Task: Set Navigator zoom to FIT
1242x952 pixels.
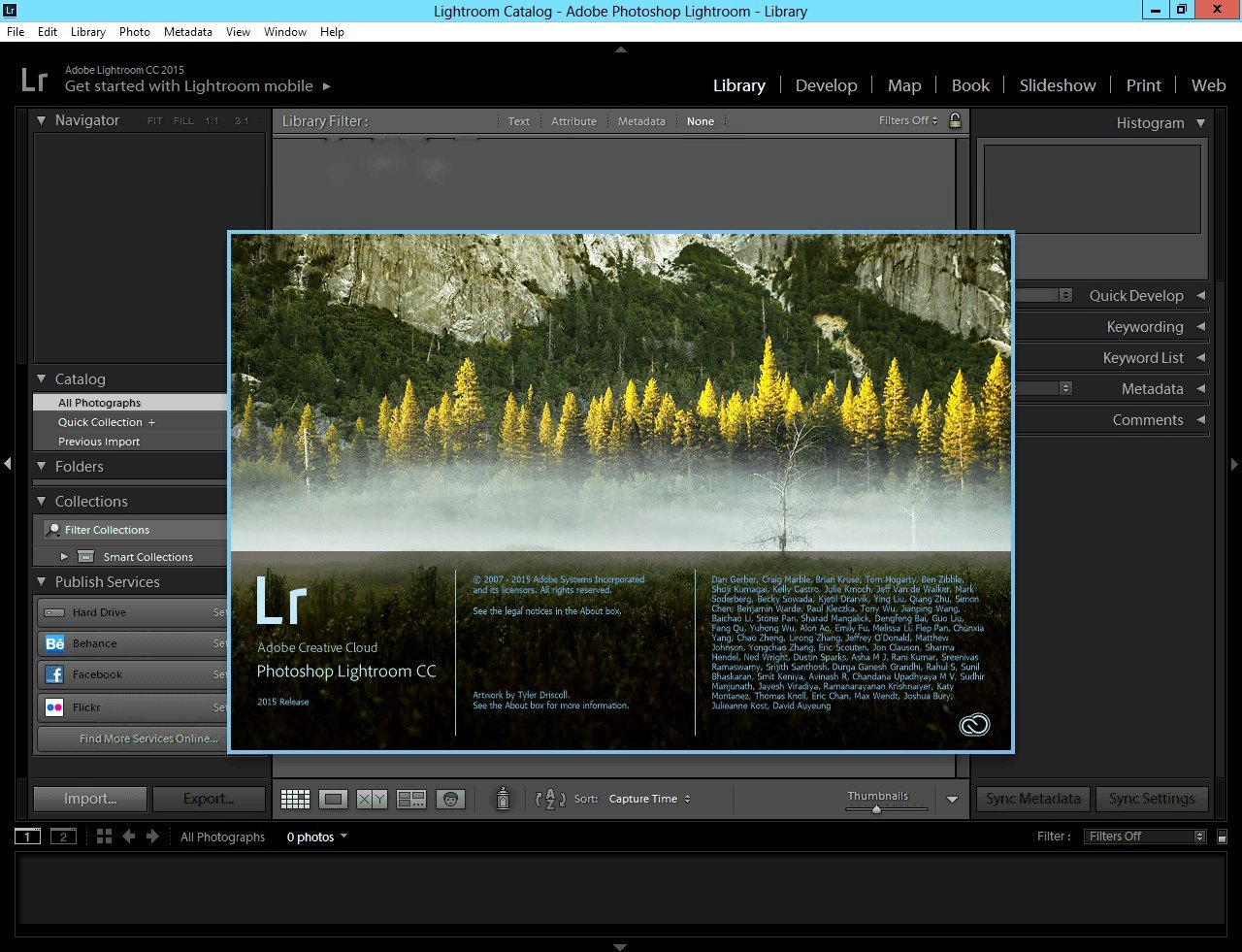Action: tap(154, 121)
